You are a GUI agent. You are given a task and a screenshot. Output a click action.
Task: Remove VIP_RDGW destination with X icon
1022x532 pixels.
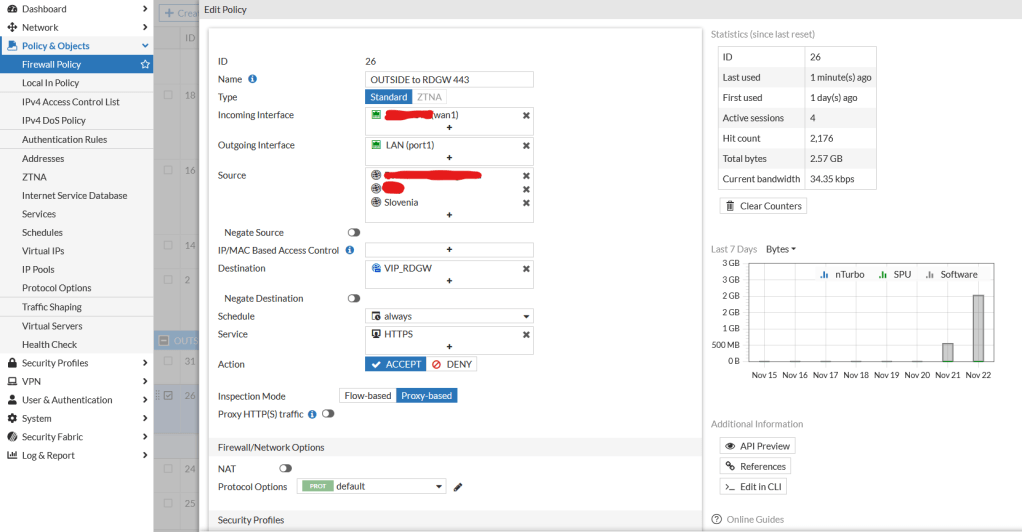526,268
